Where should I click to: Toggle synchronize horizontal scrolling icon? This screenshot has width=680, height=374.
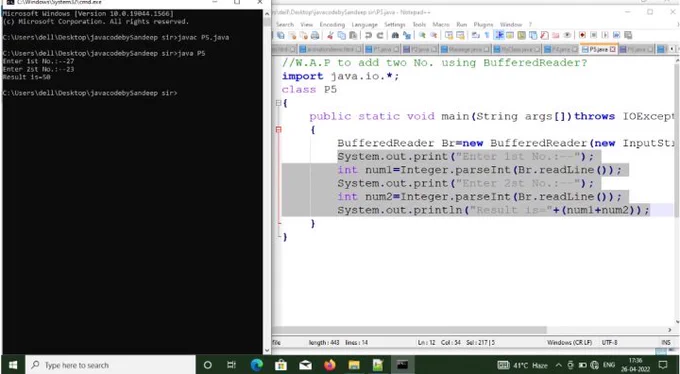coord(460,35)
